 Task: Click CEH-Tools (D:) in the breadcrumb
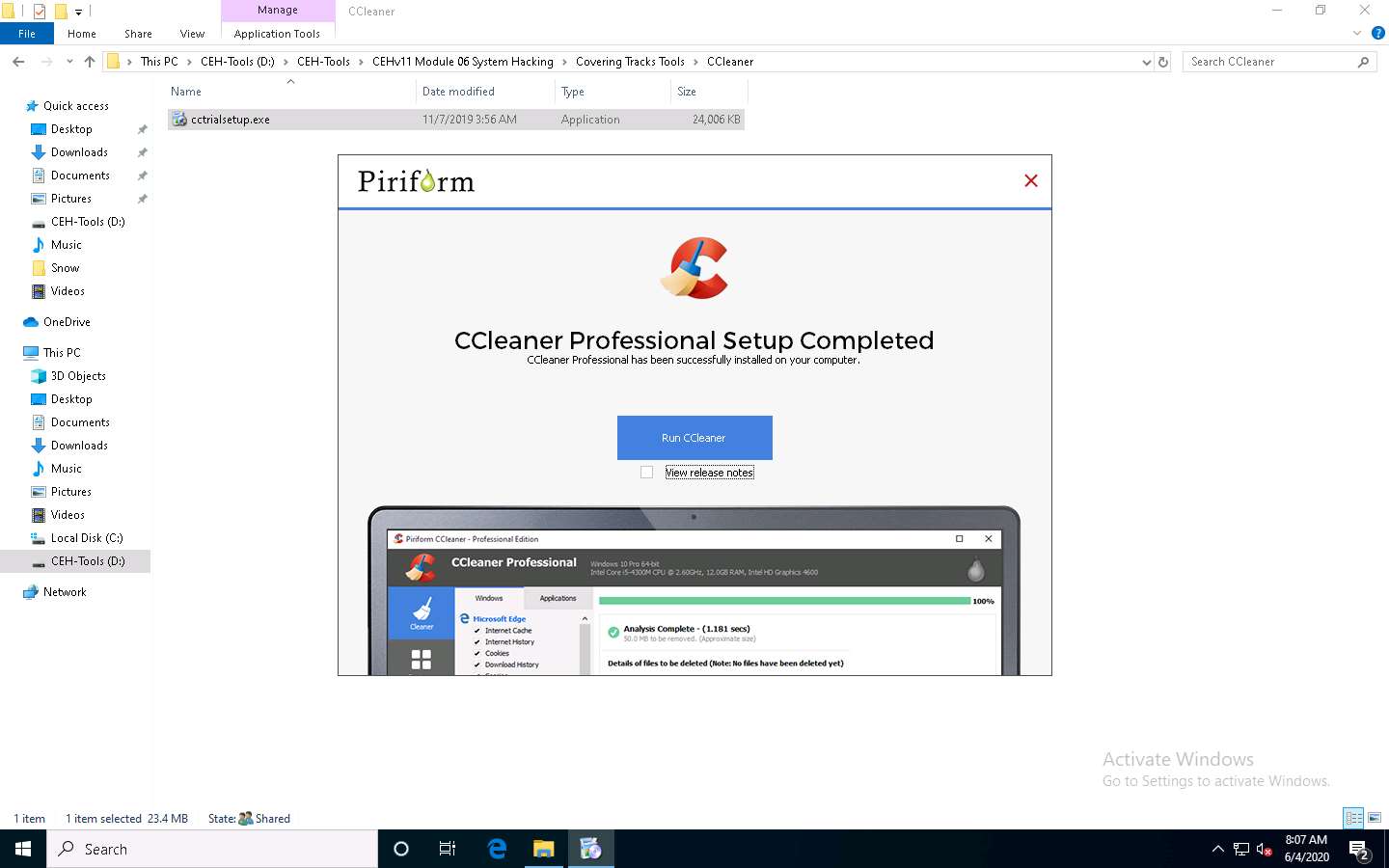tap(237, 62)
